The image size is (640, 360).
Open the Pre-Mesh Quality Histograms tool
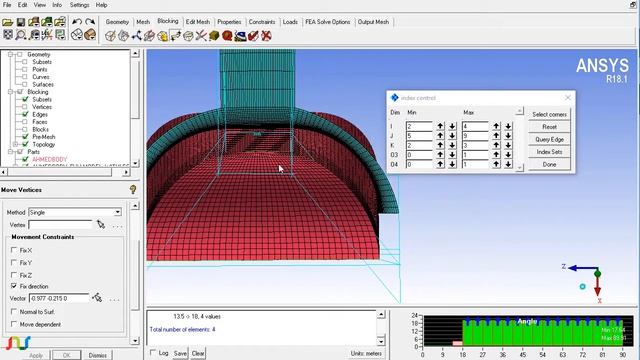(x=227, y=36)
